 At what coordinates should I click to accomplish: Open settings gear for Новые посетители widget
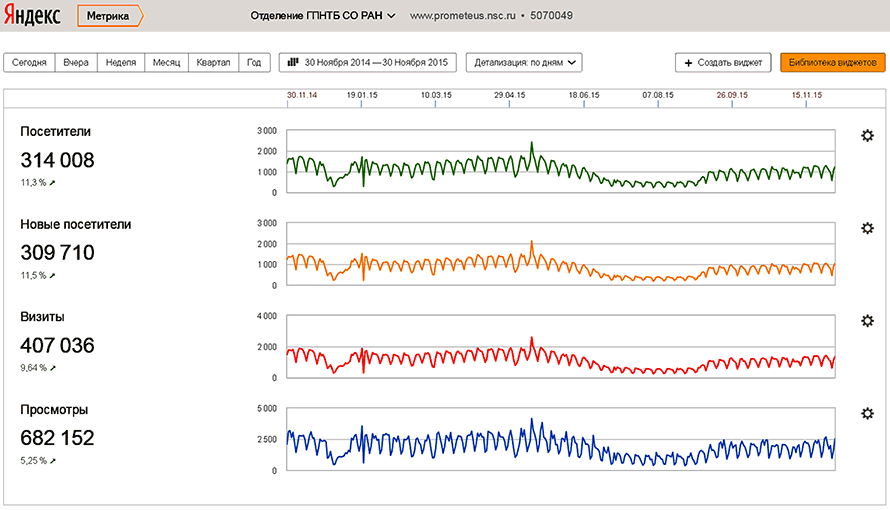(867, 228)
